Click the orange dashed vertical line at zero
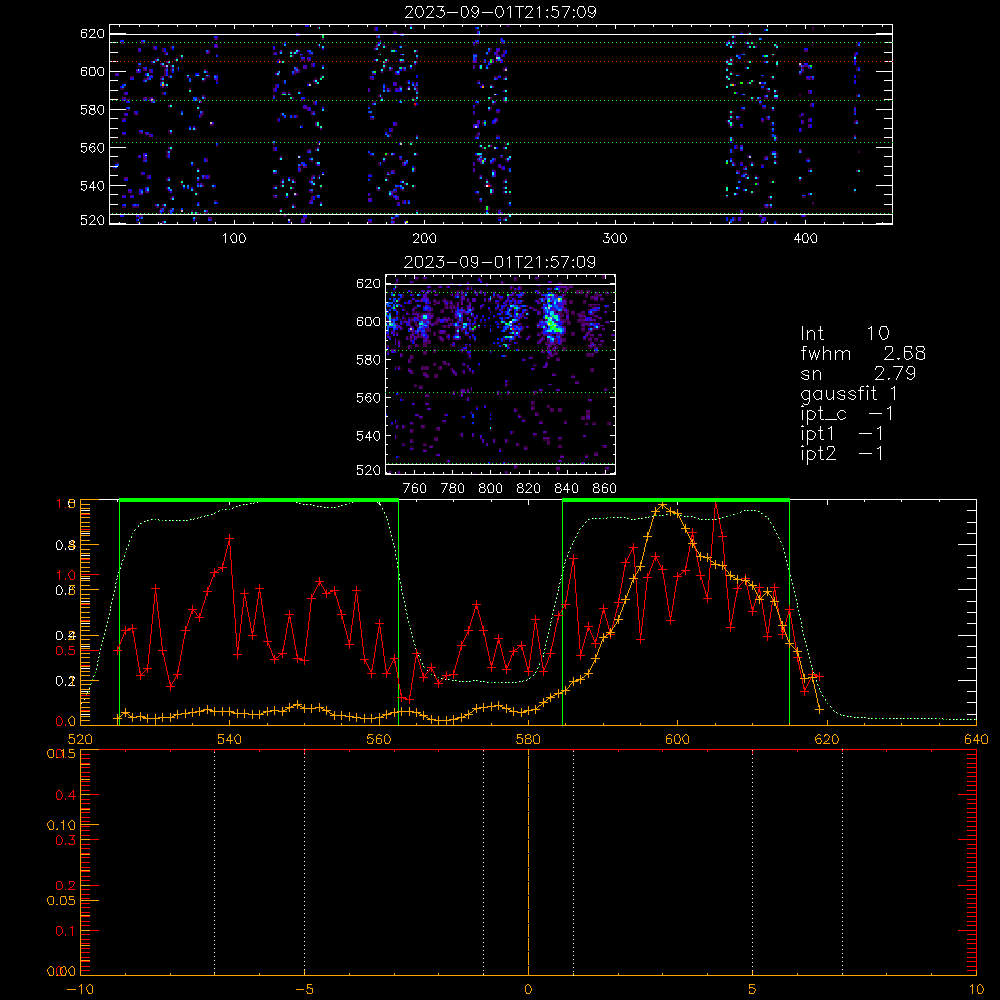The width and height of the screenshot is (1000, 1000). [528, 863]
